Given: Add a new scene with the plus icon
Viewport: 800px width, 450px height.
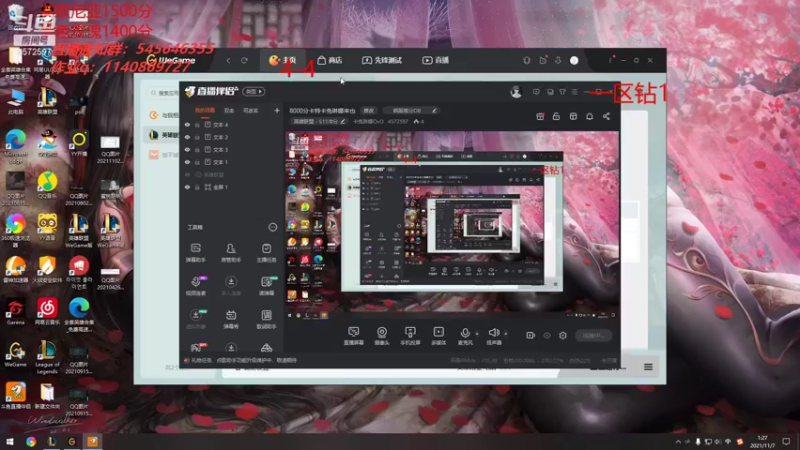Looking at the screenshot, I should click(277, 110).
